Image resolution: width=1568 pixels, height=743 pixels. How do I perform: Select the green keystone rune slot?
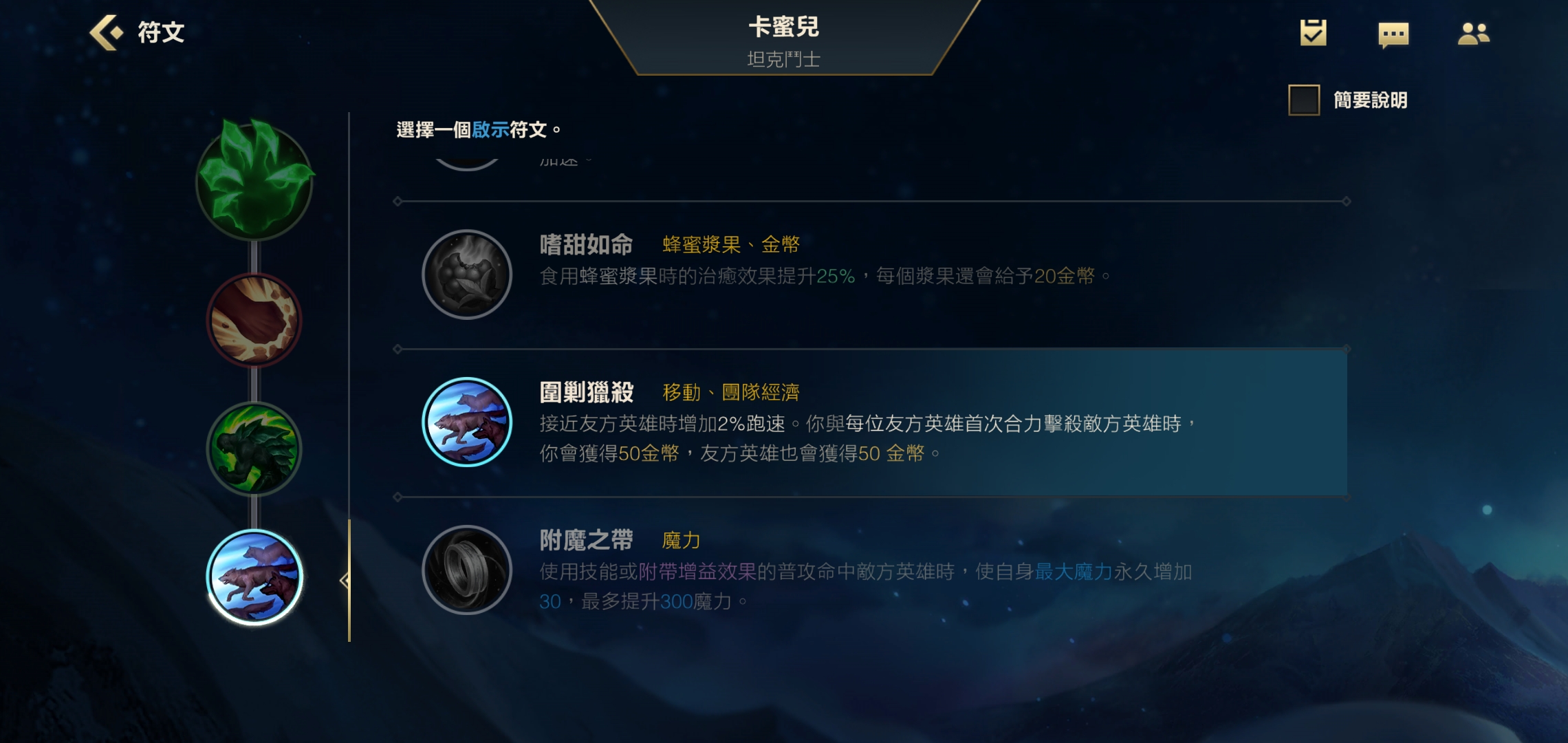(x=254, y=180)
